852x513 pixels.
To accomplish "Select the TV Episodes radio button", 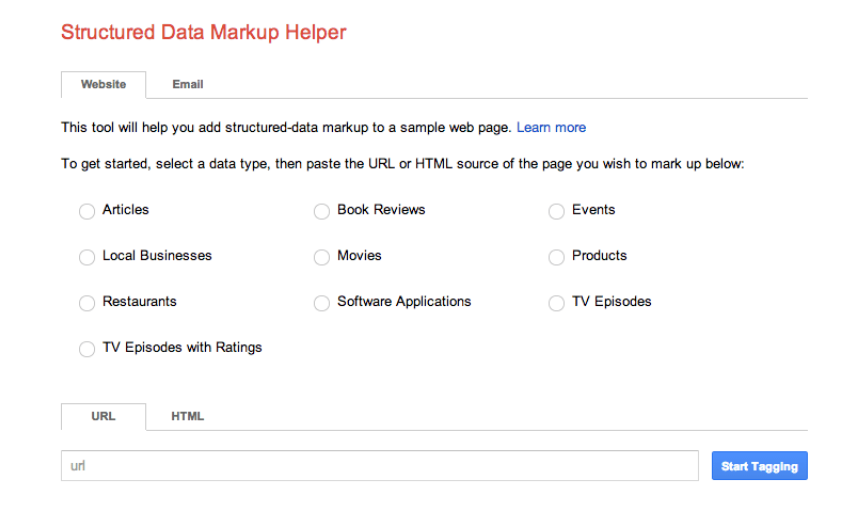I will [x=556, y=303].
